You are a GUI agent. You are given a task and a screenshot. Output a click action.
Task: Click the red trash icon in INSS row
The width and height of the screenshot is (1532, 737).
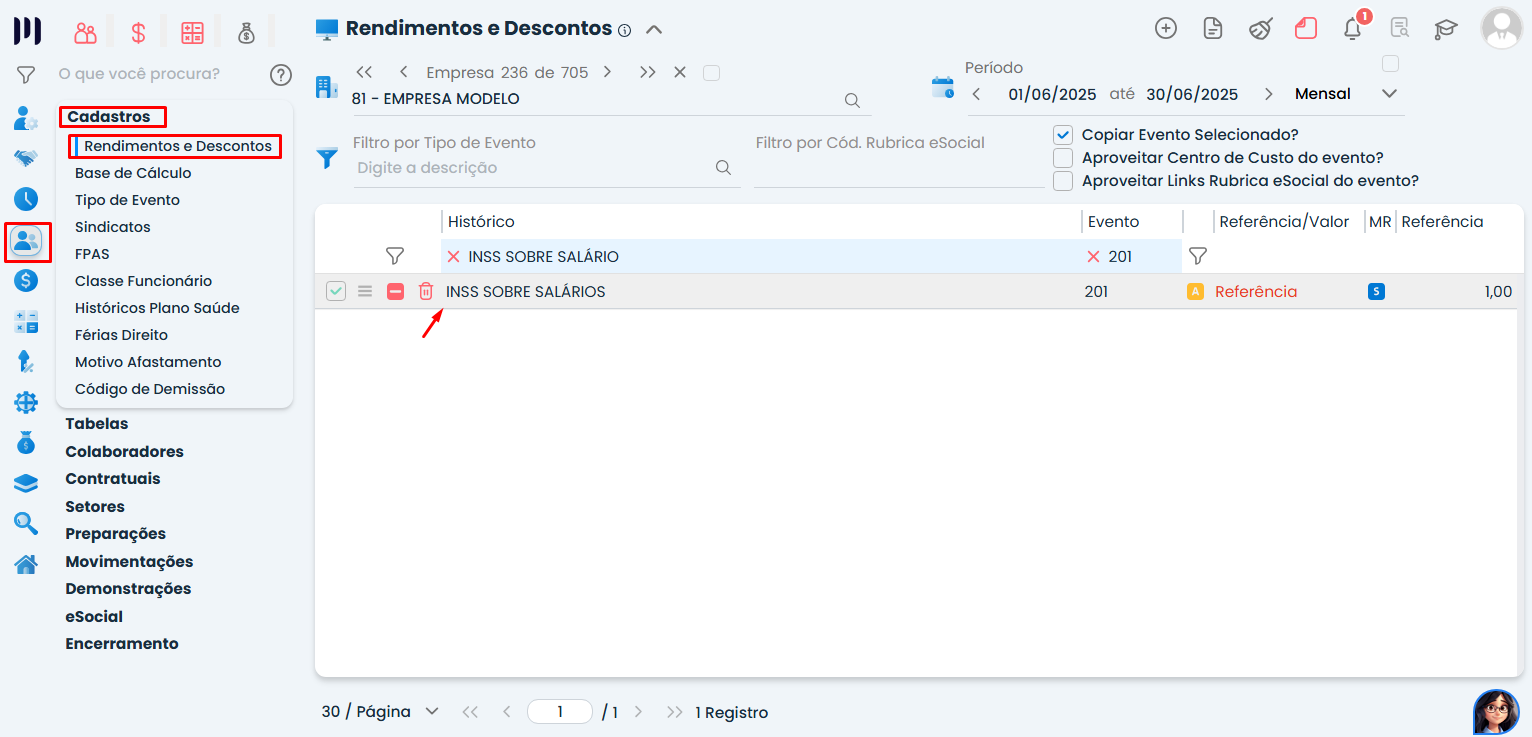[426, 292]
